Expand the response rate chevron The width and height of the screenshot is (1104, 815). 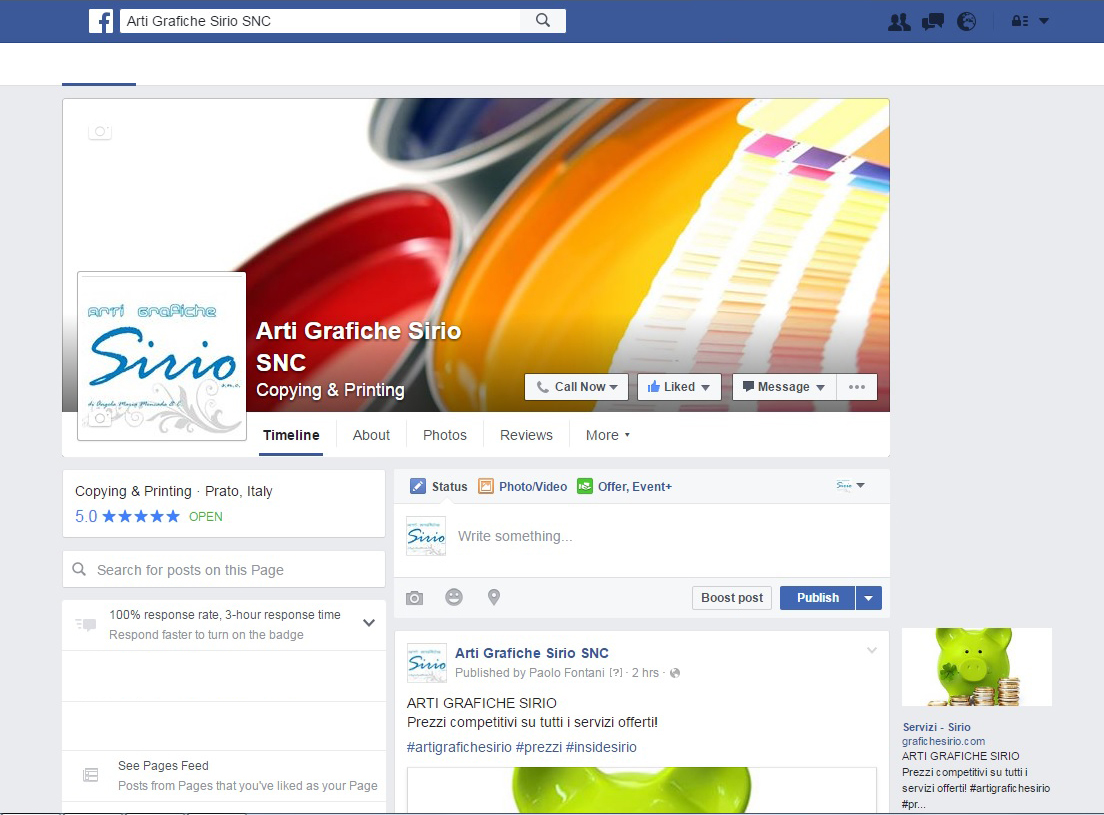pyautogui.click(x=369, y=623)
